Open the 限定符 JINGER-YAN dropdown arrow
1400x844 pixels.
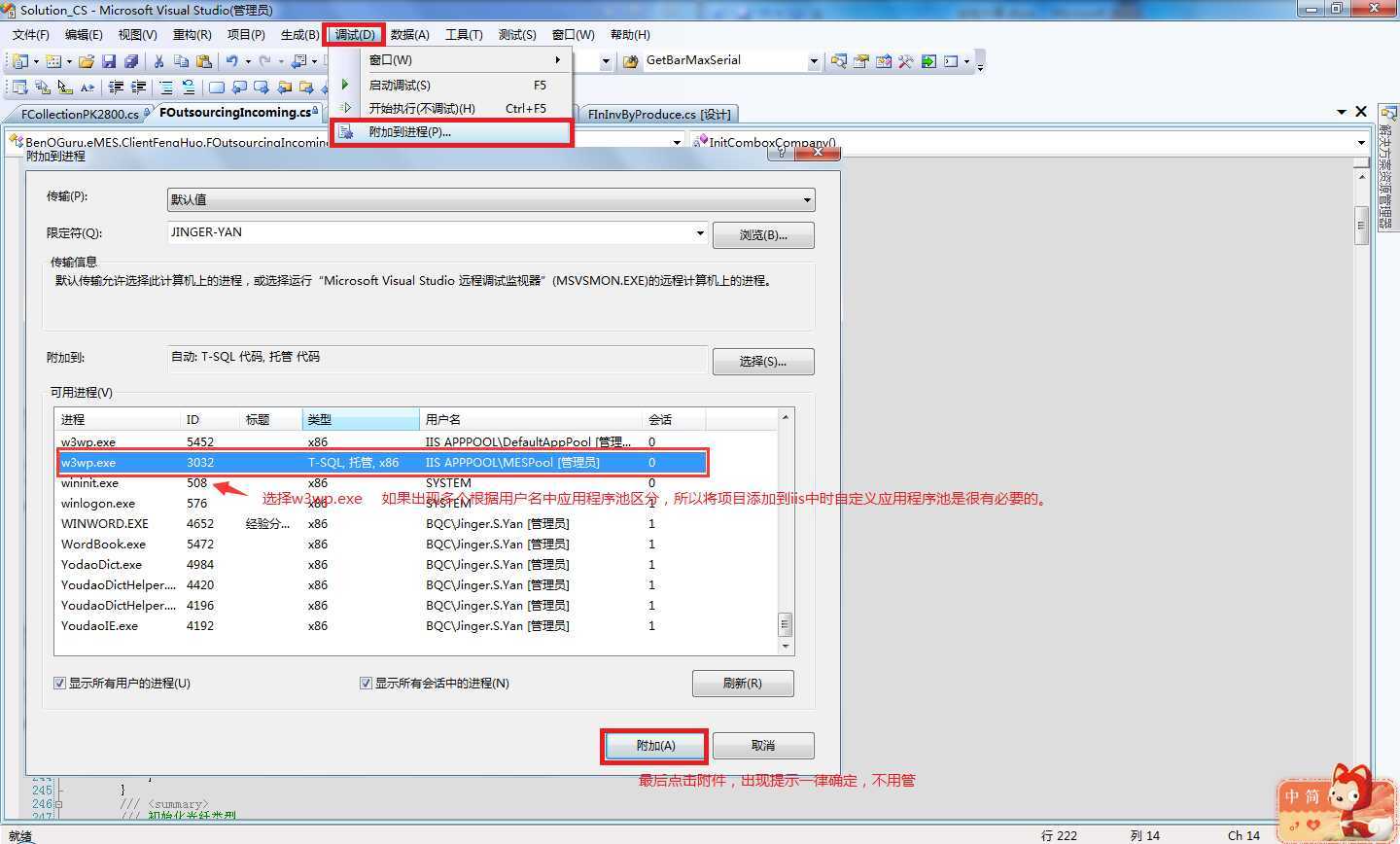click(699, 233)
